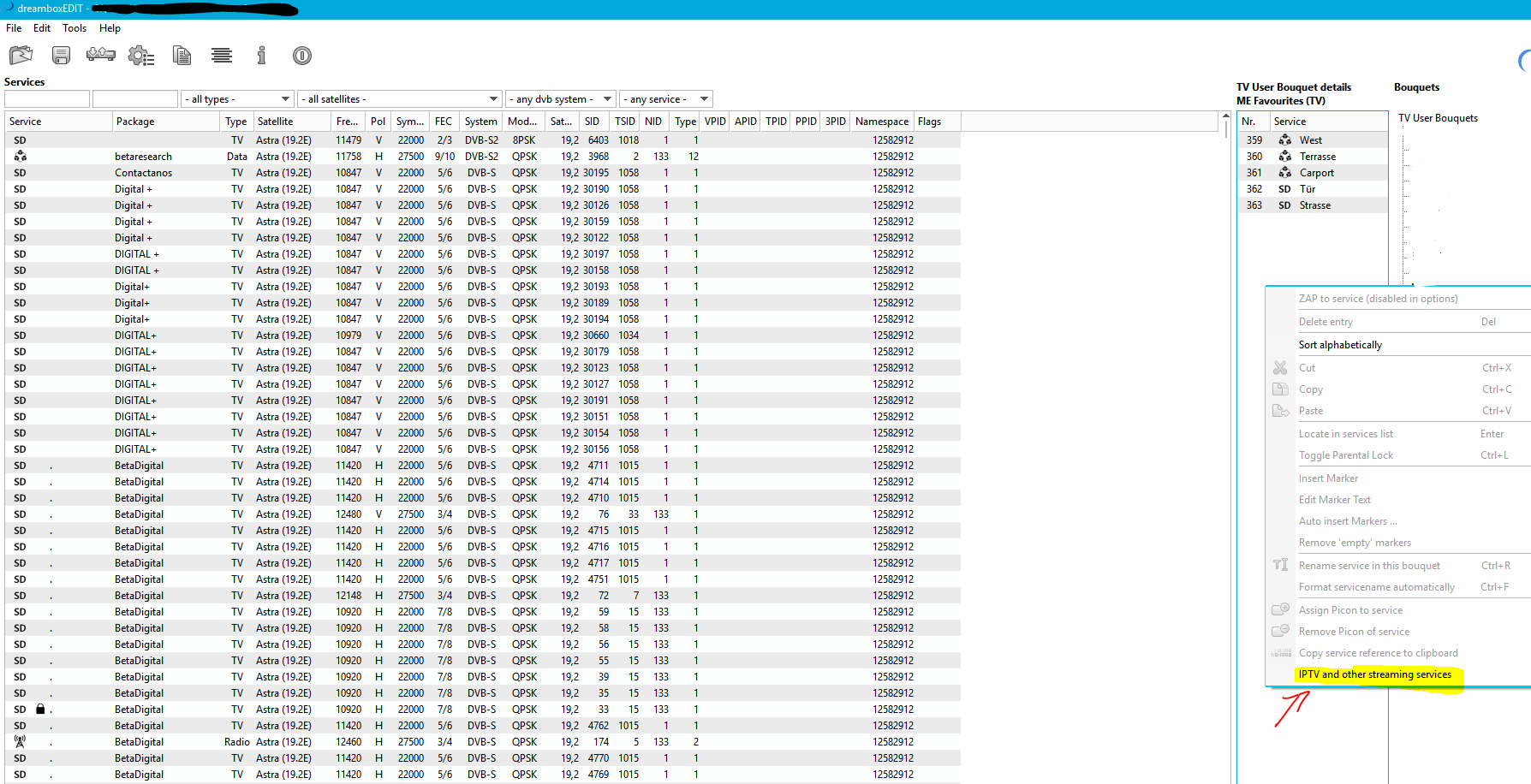Open the 'any service' filter dropdown
Screen dimensions: 1531x784
[x=666, y=99]
